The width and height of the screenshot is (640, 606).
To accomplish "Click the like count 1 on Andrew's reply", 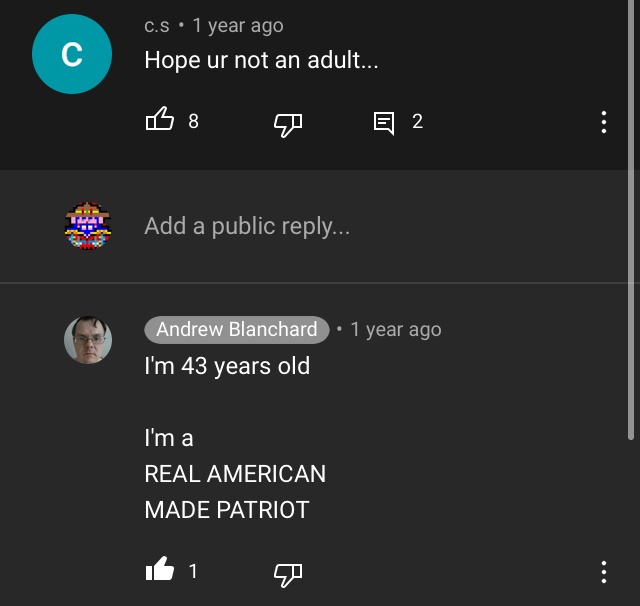I will tap(193, 571).
